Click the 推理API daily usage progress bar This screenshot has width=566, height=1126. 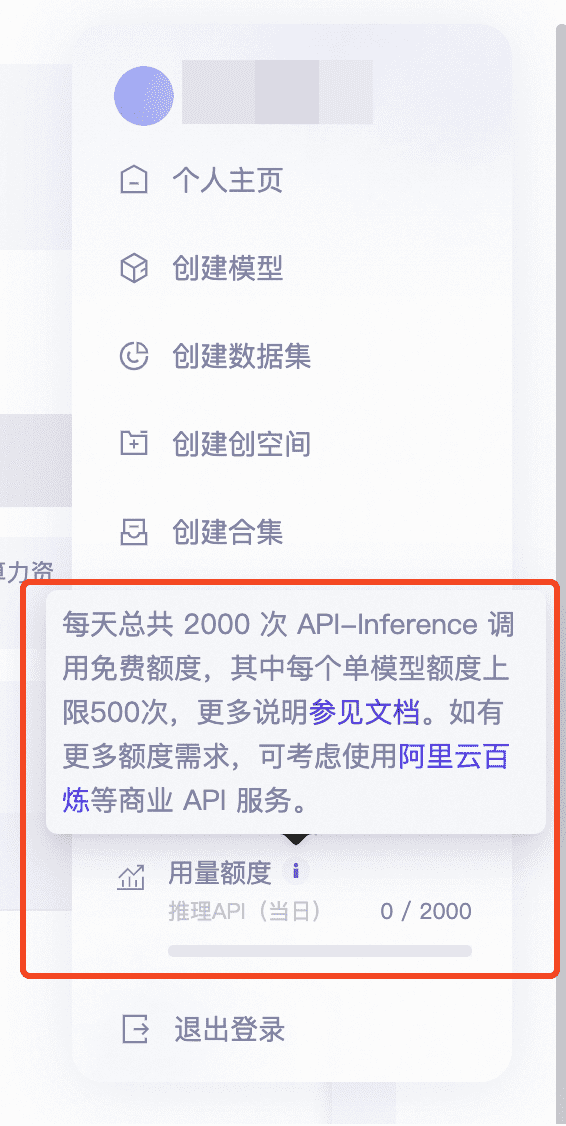click(320, 951)
